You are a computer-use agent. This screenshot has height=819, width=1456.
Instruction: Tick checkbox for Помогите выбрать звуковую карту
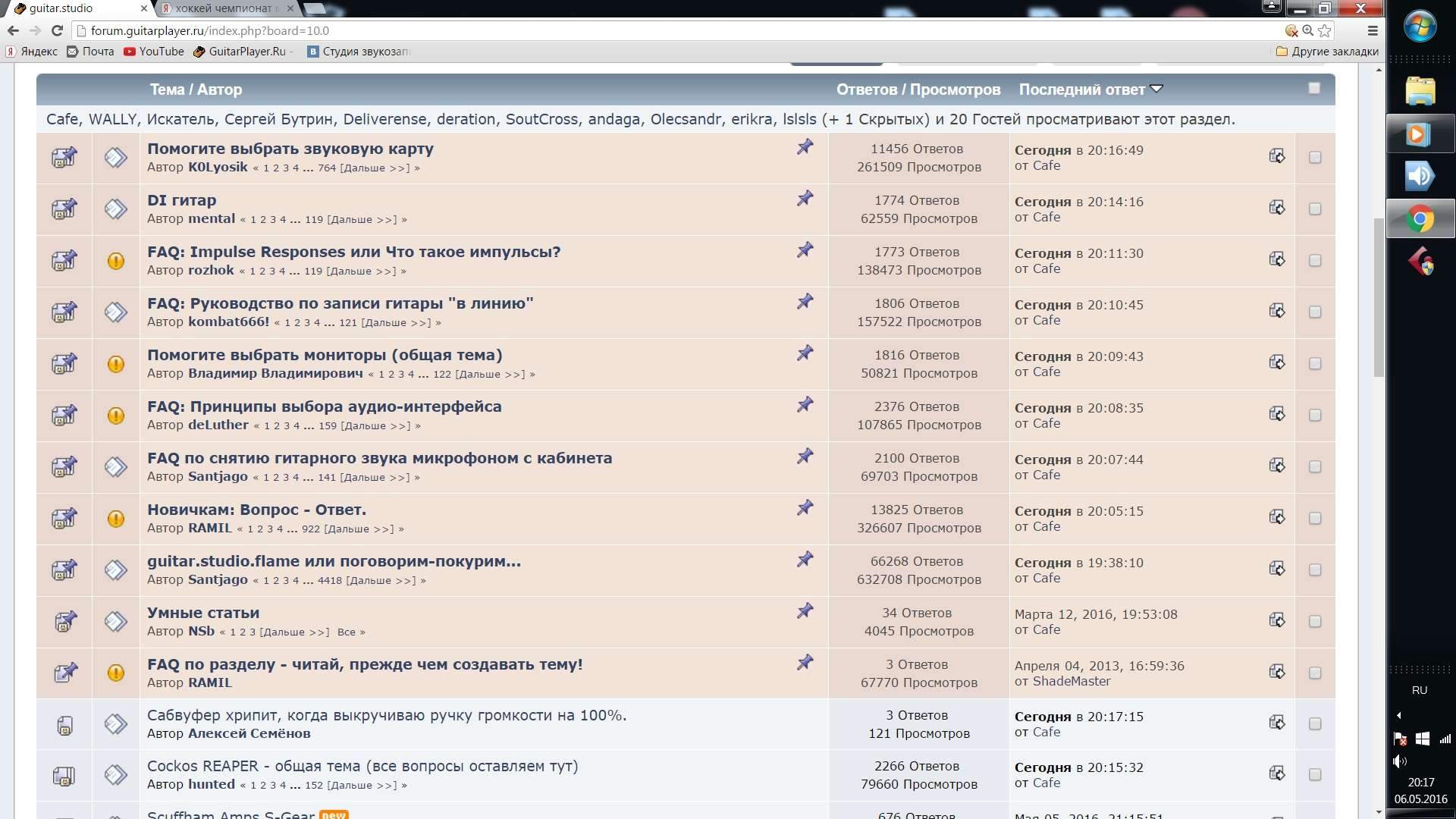1315,158
